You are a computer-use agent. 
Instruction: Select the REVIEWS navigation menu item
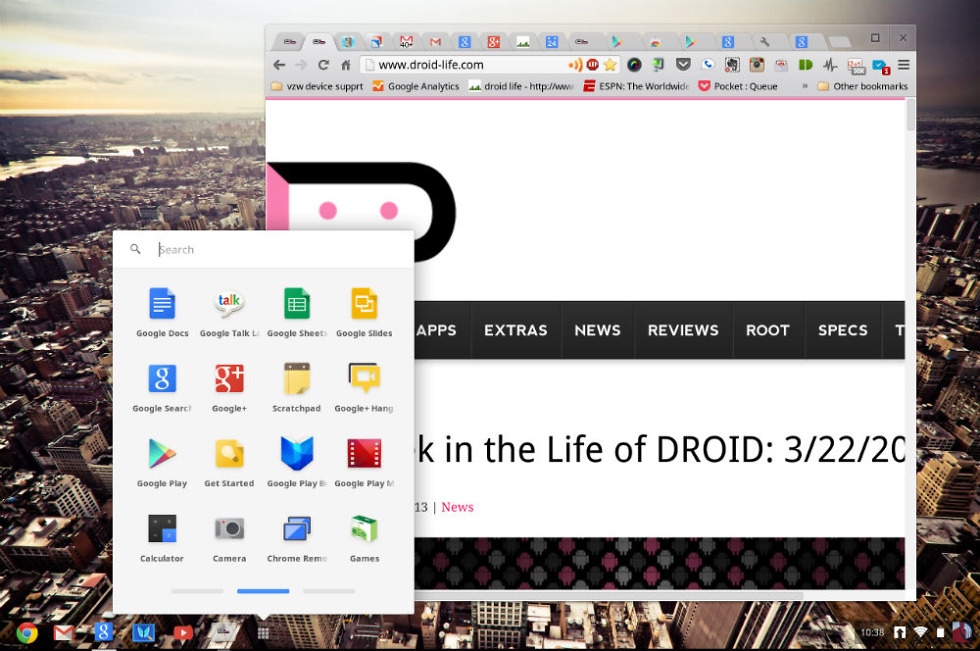[683, 330]
